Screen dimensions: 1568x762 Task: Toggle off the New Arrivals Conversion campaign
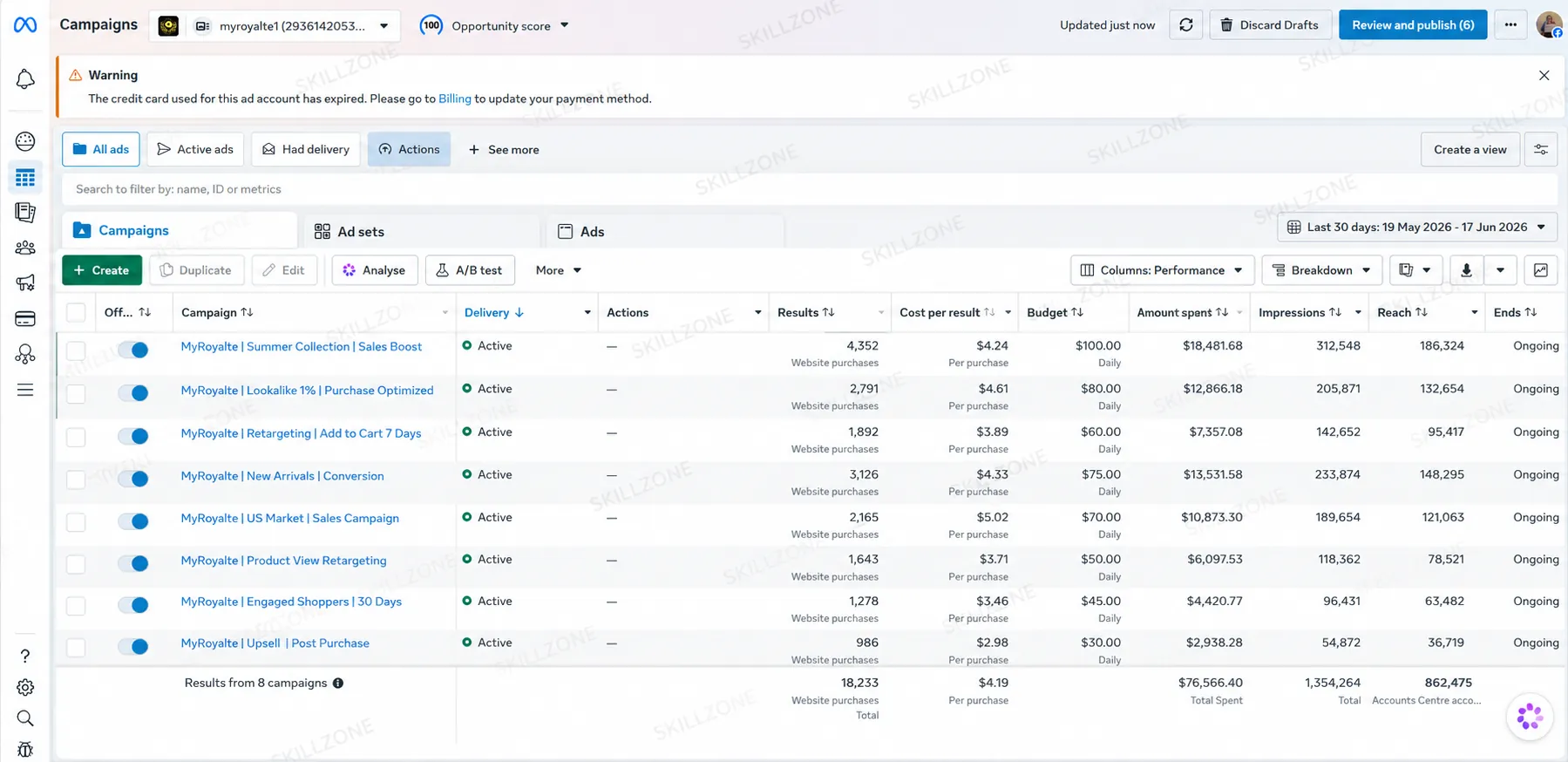[133, 479]
